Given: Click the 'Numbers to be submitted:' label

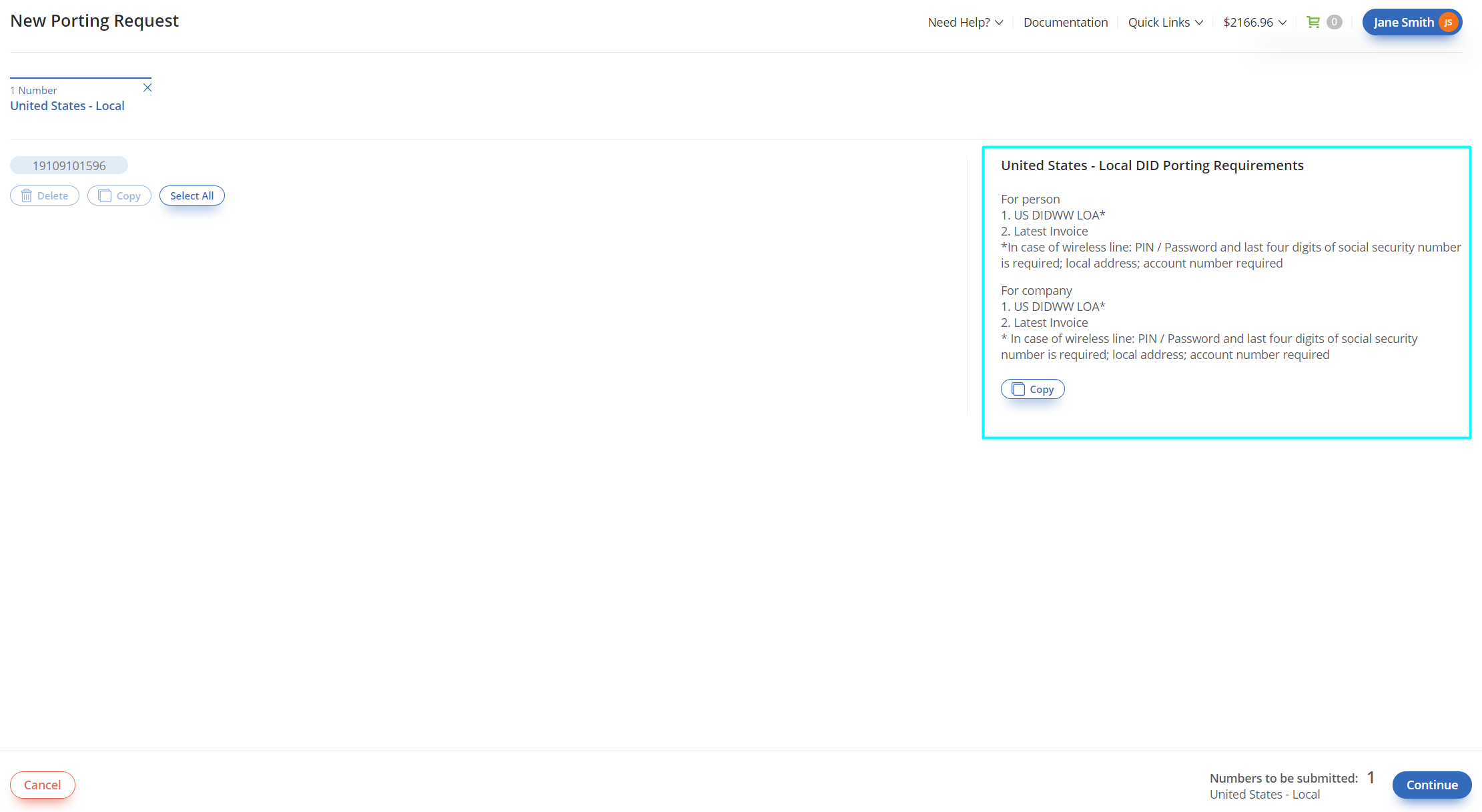Looking at the screenshot, I should tap(1283, 778).
